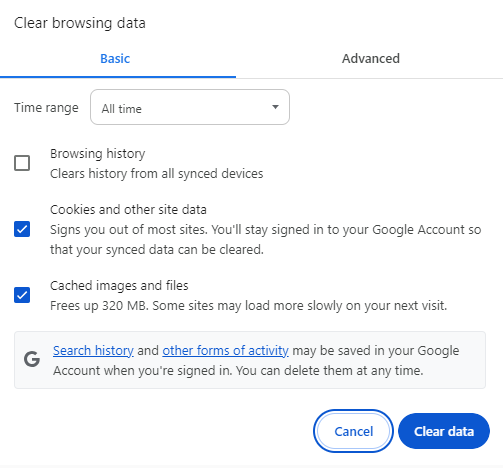Cancel the clear browsing data dialog

pyautogui.click(x=353, y=431)
